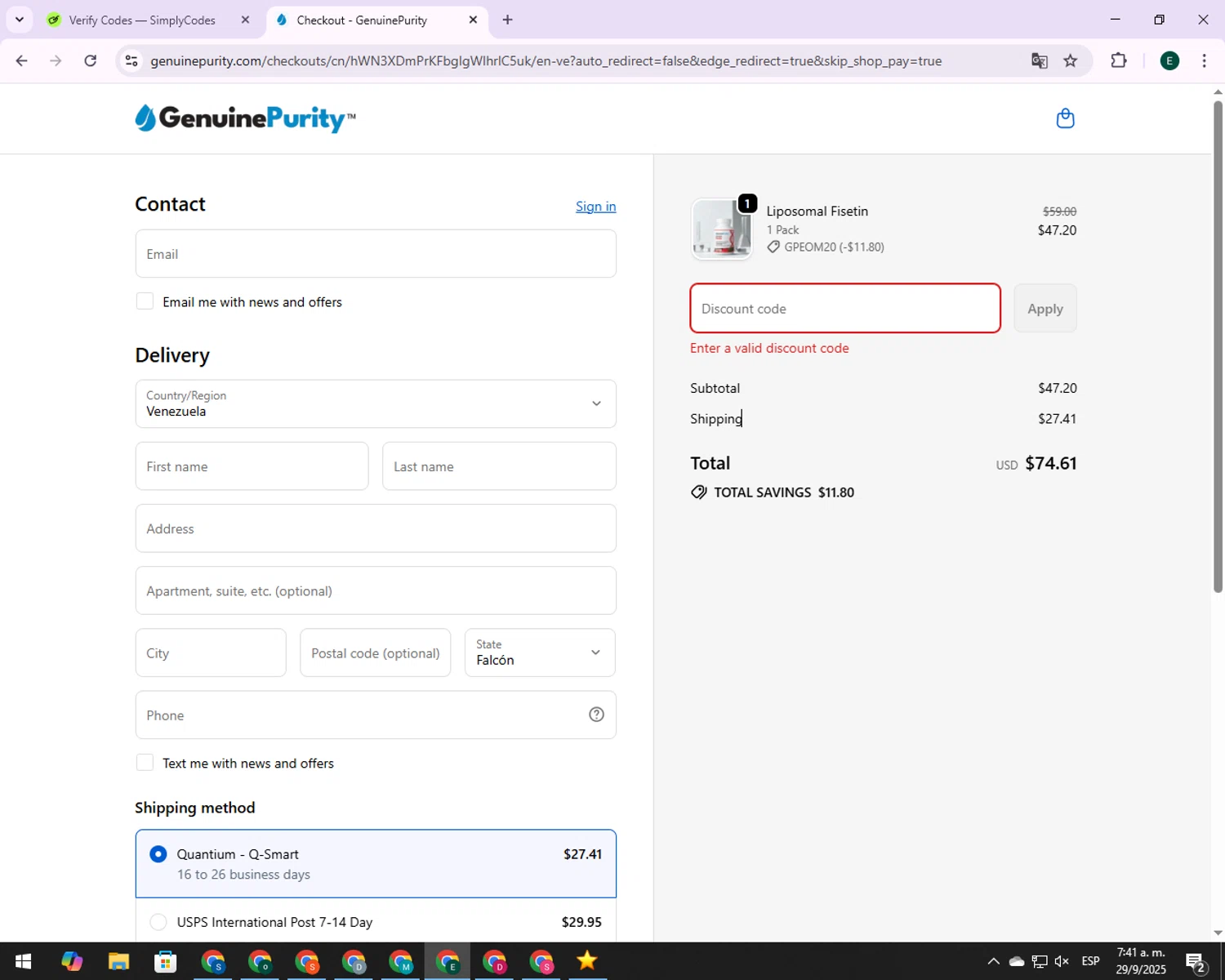Click the Phone field
Viewport: 1225px width, 980px height.
[376, 715]
